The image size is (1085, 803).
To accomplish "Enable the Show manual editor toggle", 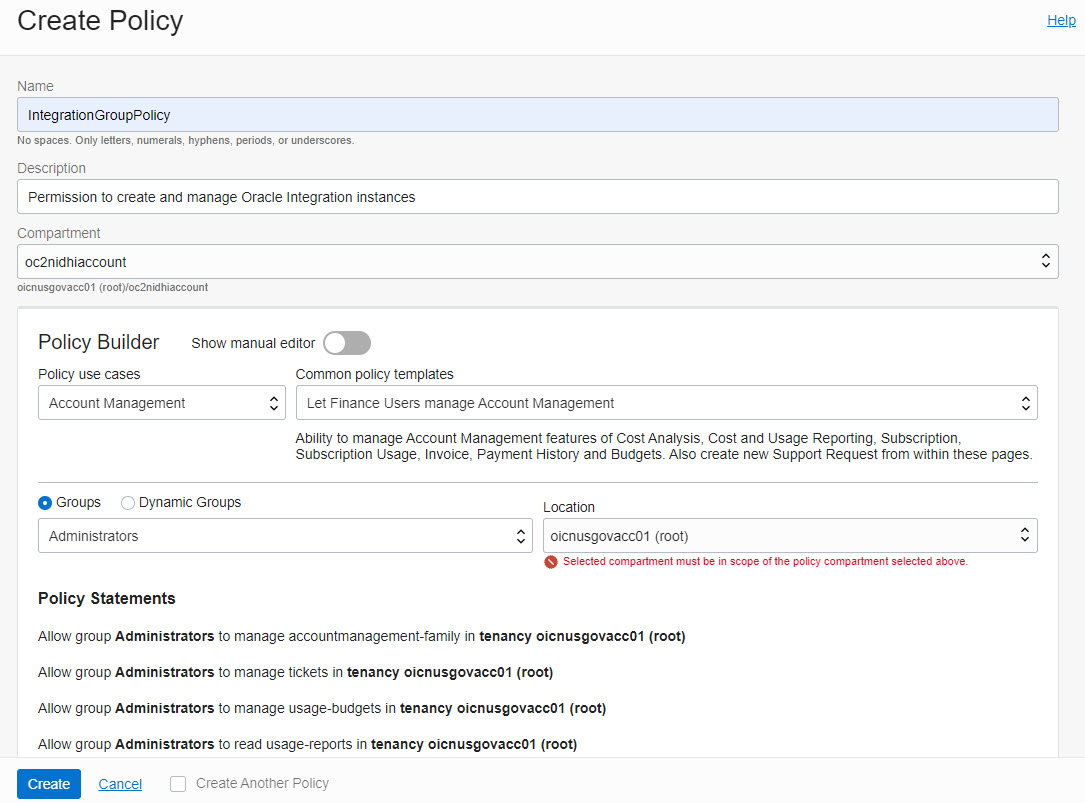I will [x=346, y=342].
